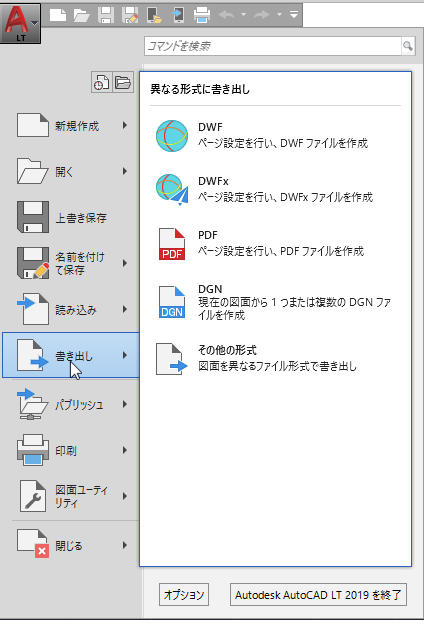Open from web and mobile toolbar icon

tap(154, 15)
